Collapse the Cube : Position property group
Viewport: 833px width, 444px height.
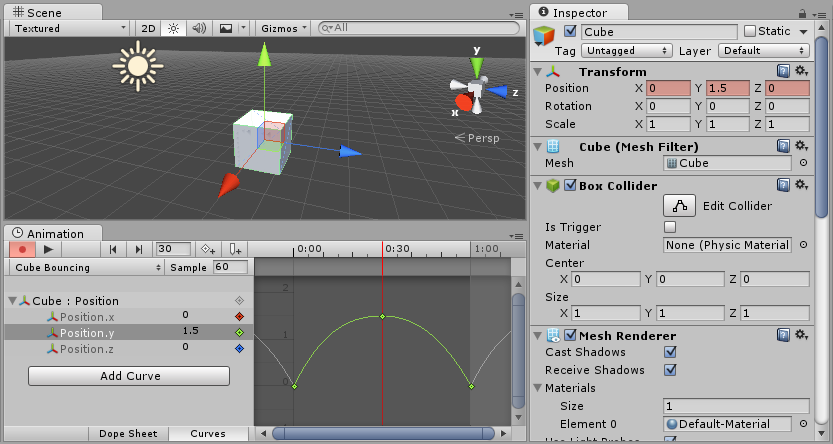click(x=13, y=301)
